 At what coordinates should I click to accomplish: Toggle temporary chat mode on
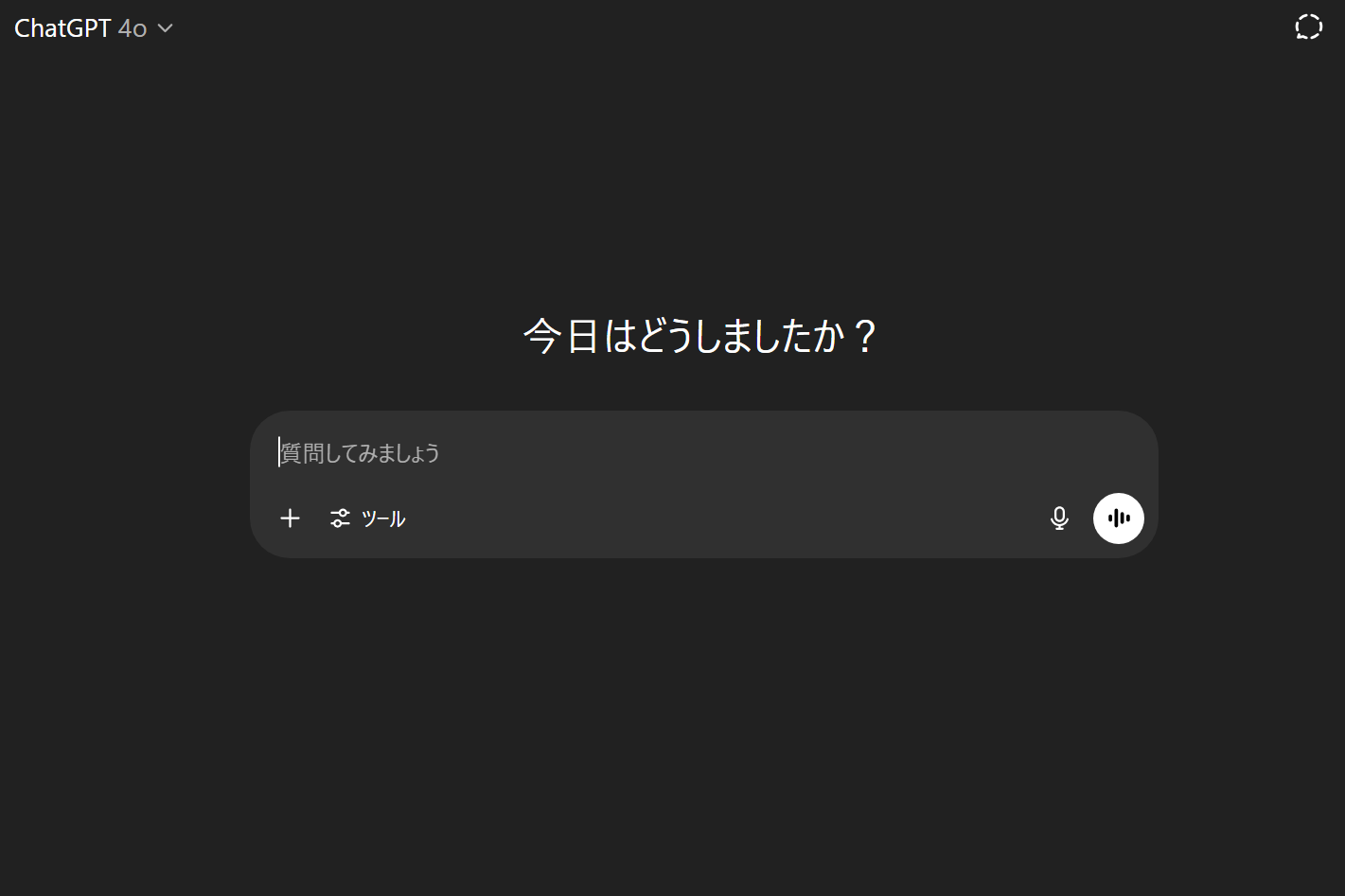pyautogui.click(x=1308, y=27)
